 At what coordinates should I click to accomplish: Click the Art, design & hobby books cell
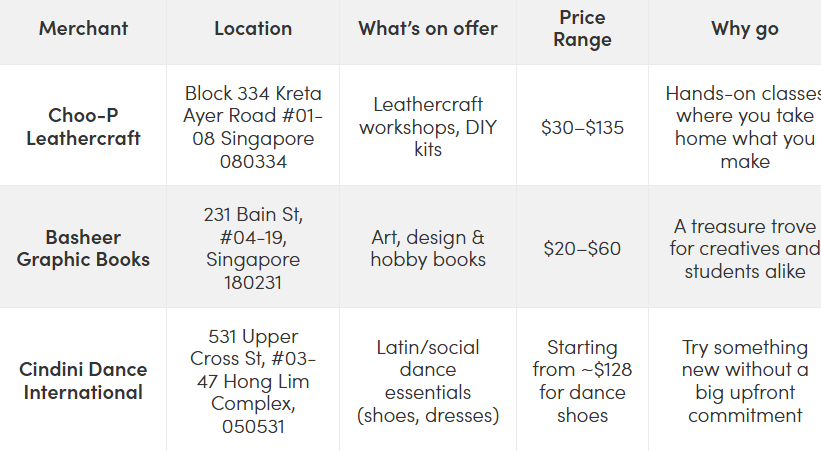pyautogui.click(x=428, y=248)
